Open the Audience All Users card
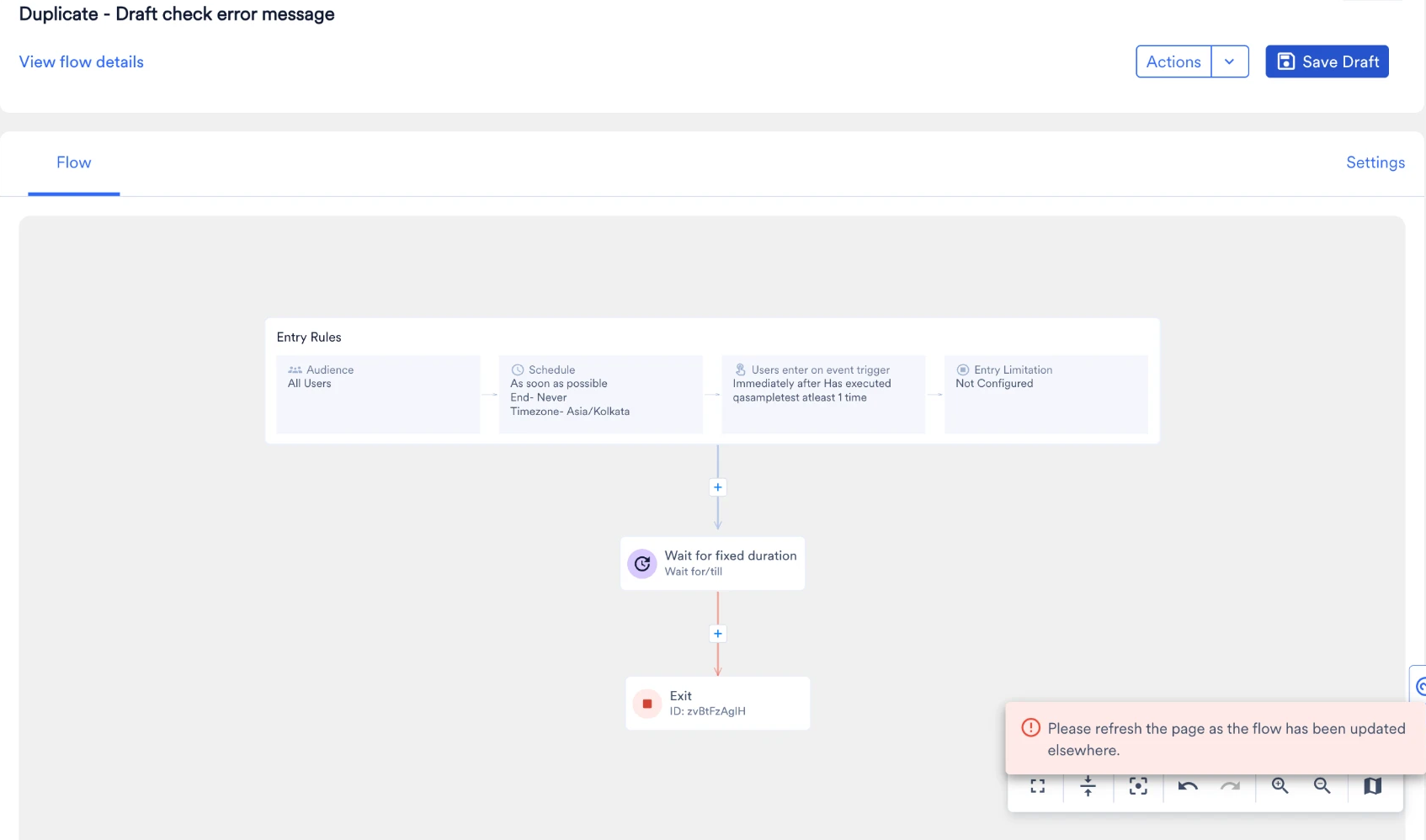The height and width of the screenshot is (840, 1426). click(378, 394)
